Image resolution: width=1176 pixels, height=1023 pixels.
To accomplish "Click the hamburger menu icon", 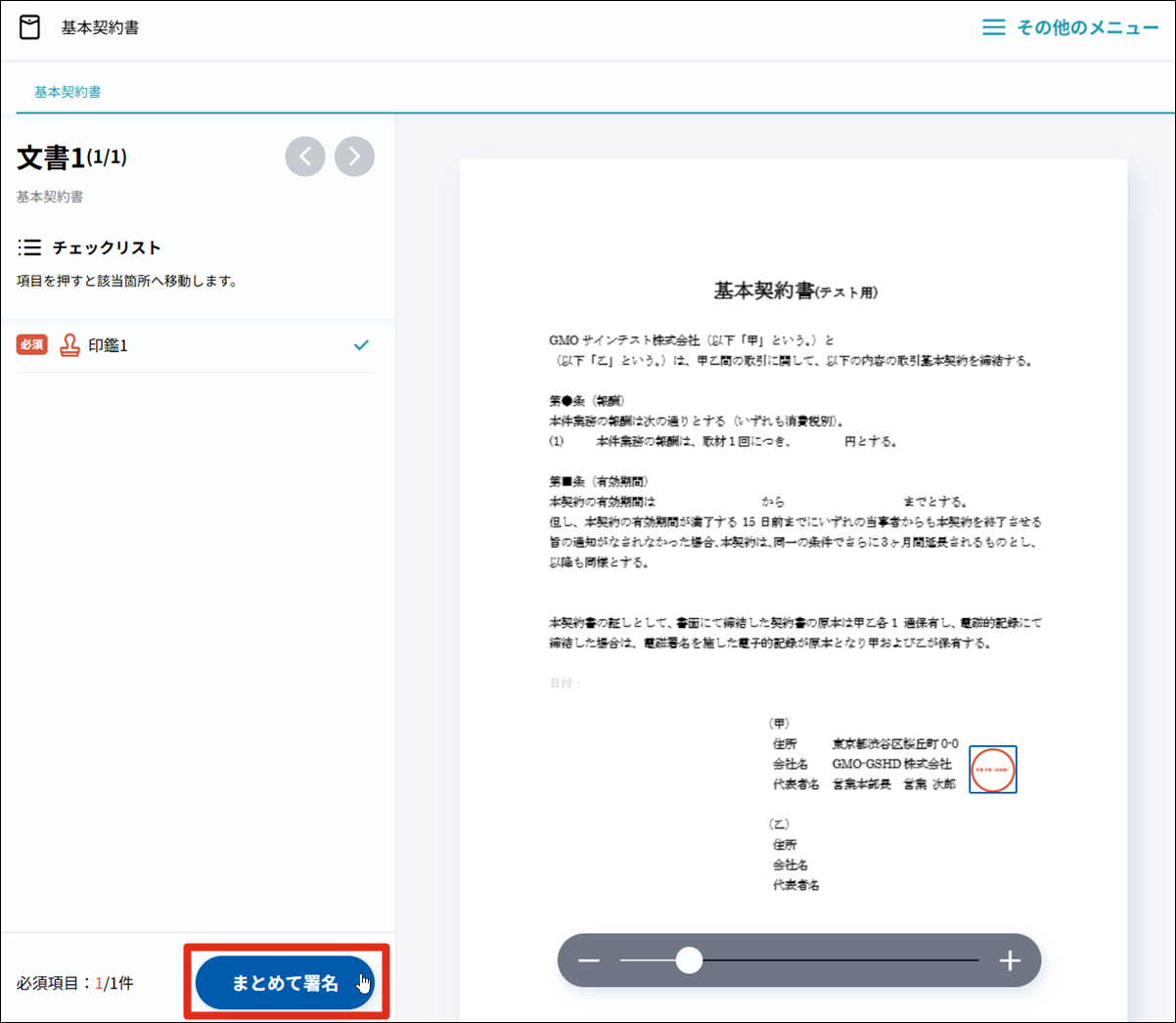I will 993,27.
